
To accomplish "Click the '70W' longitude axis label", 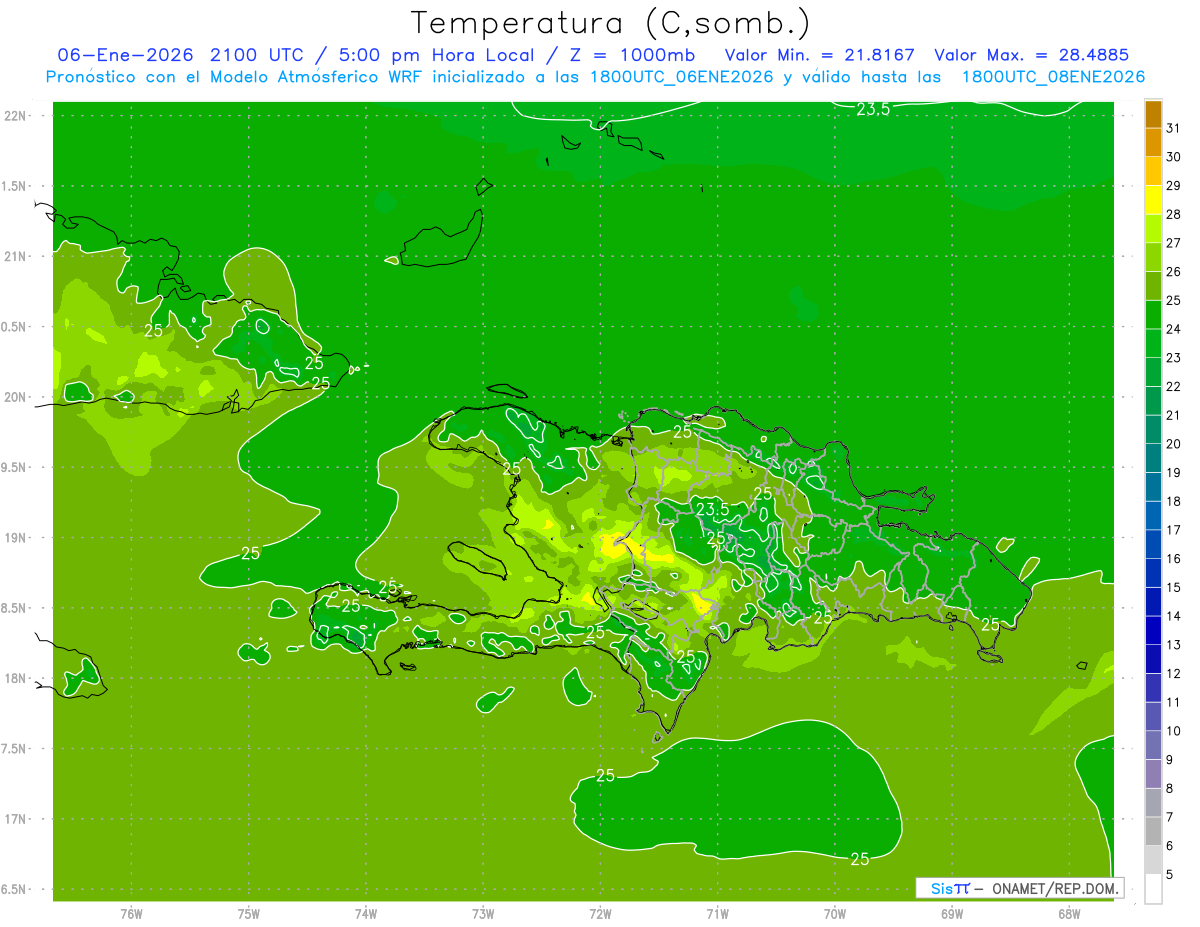I will (x=835, y=914).
